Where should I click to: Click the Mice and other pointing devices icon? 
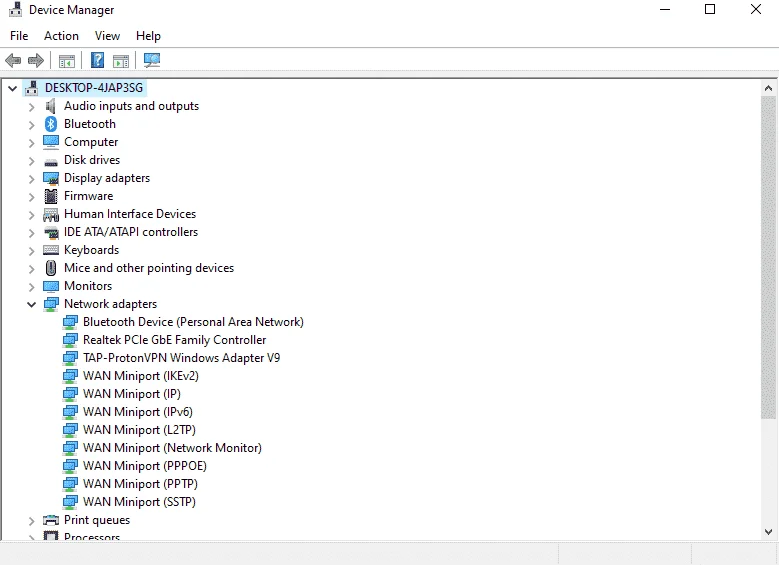click(51, 268)
